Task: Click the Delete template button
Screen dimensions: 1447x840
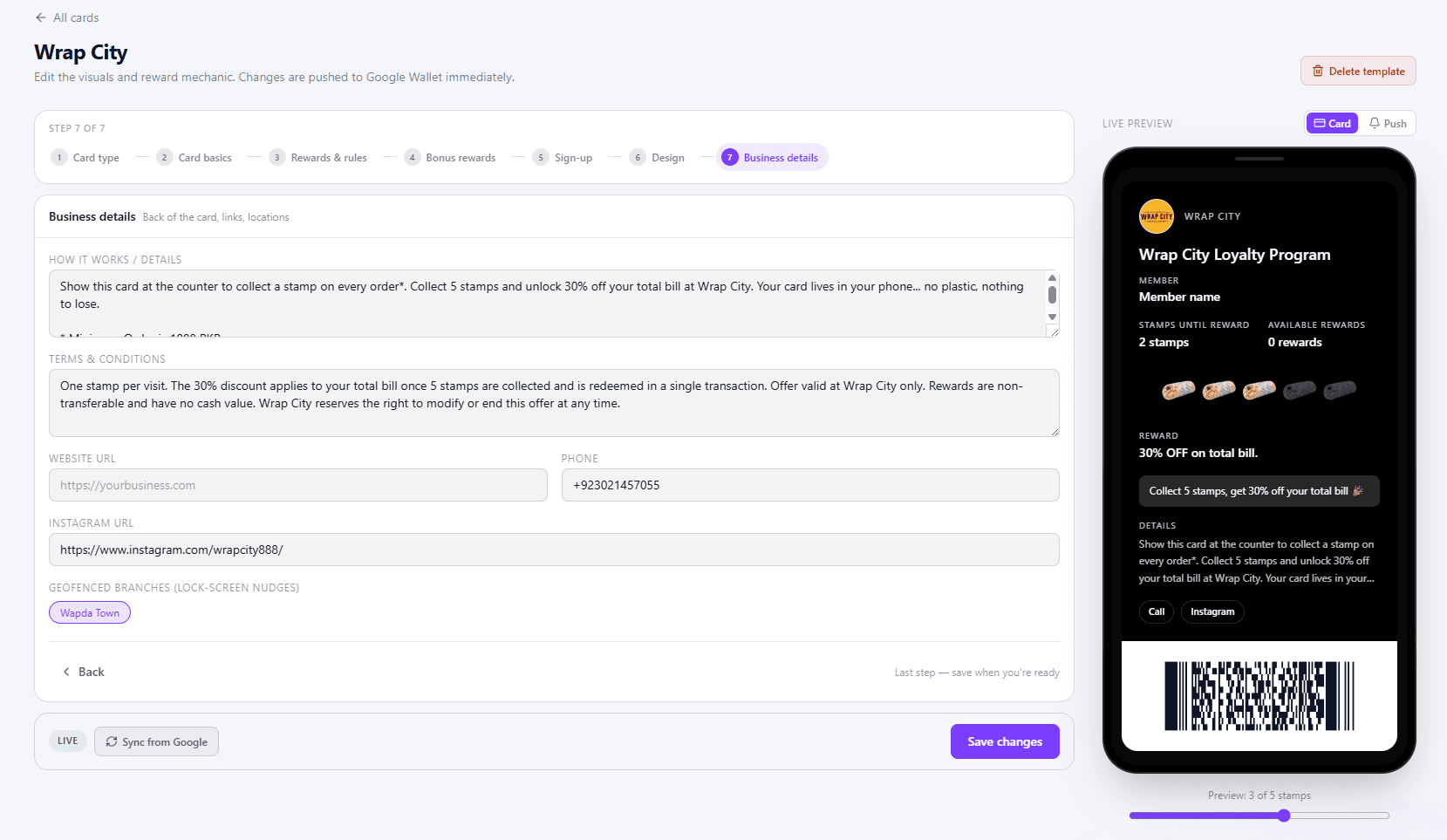Action: pyautogui.click(x=1358, y=72)
